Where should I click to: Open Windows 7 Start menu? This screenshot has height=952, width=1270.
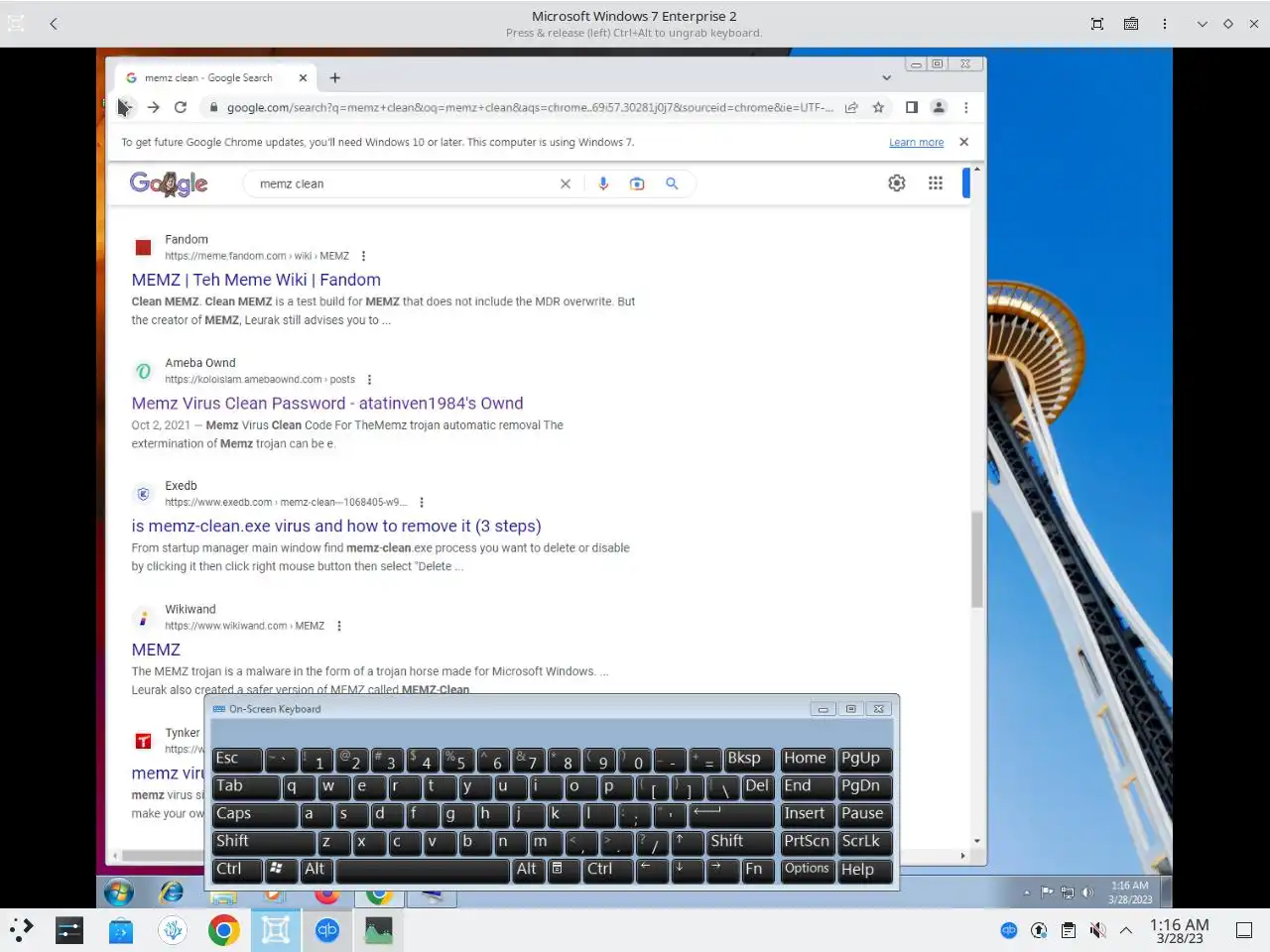(x=118, y=892)
